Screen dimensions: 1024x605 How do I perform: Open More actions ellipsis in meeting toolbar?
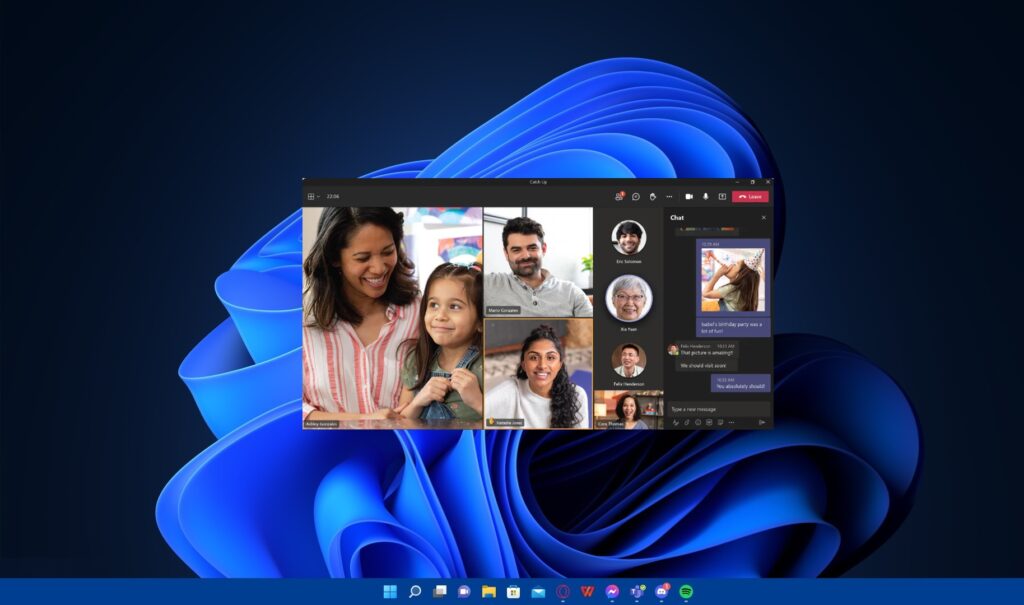(x=669, y=197)
